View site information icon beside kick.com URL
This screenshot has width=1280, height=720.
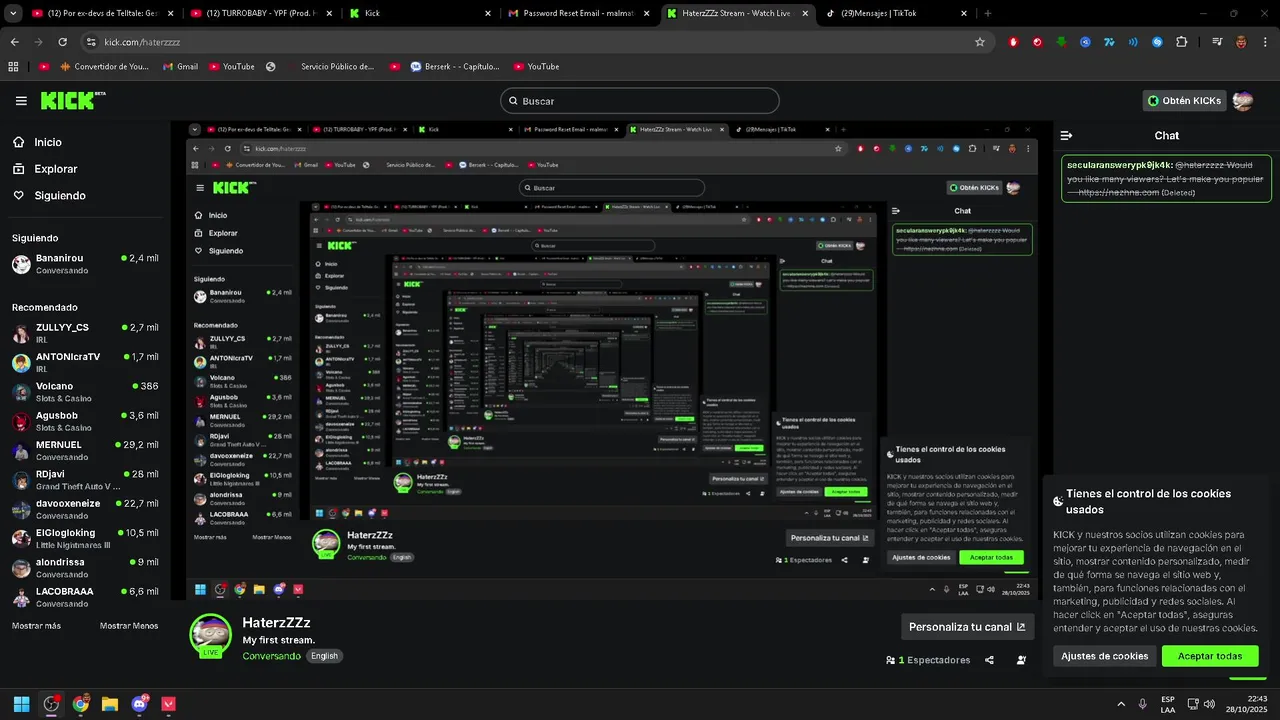pos(91,42)
